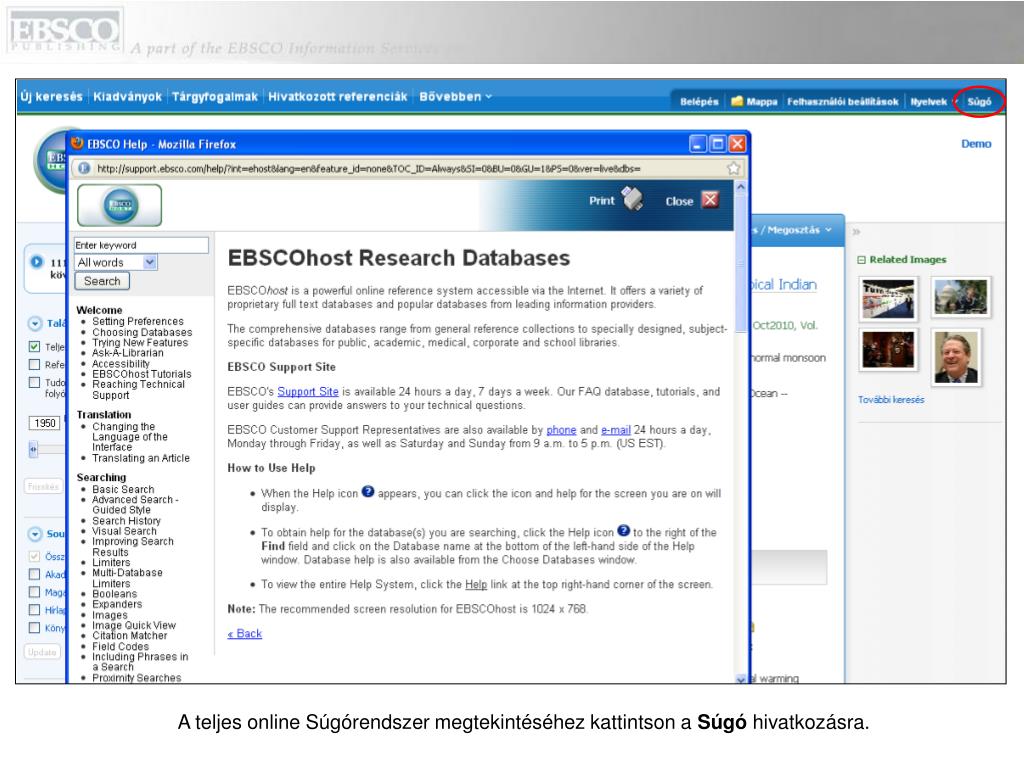Screen dimensions: 1024x768
Task: Click the bookmark star icon in address bar
Action: click(x=733, y=168)
